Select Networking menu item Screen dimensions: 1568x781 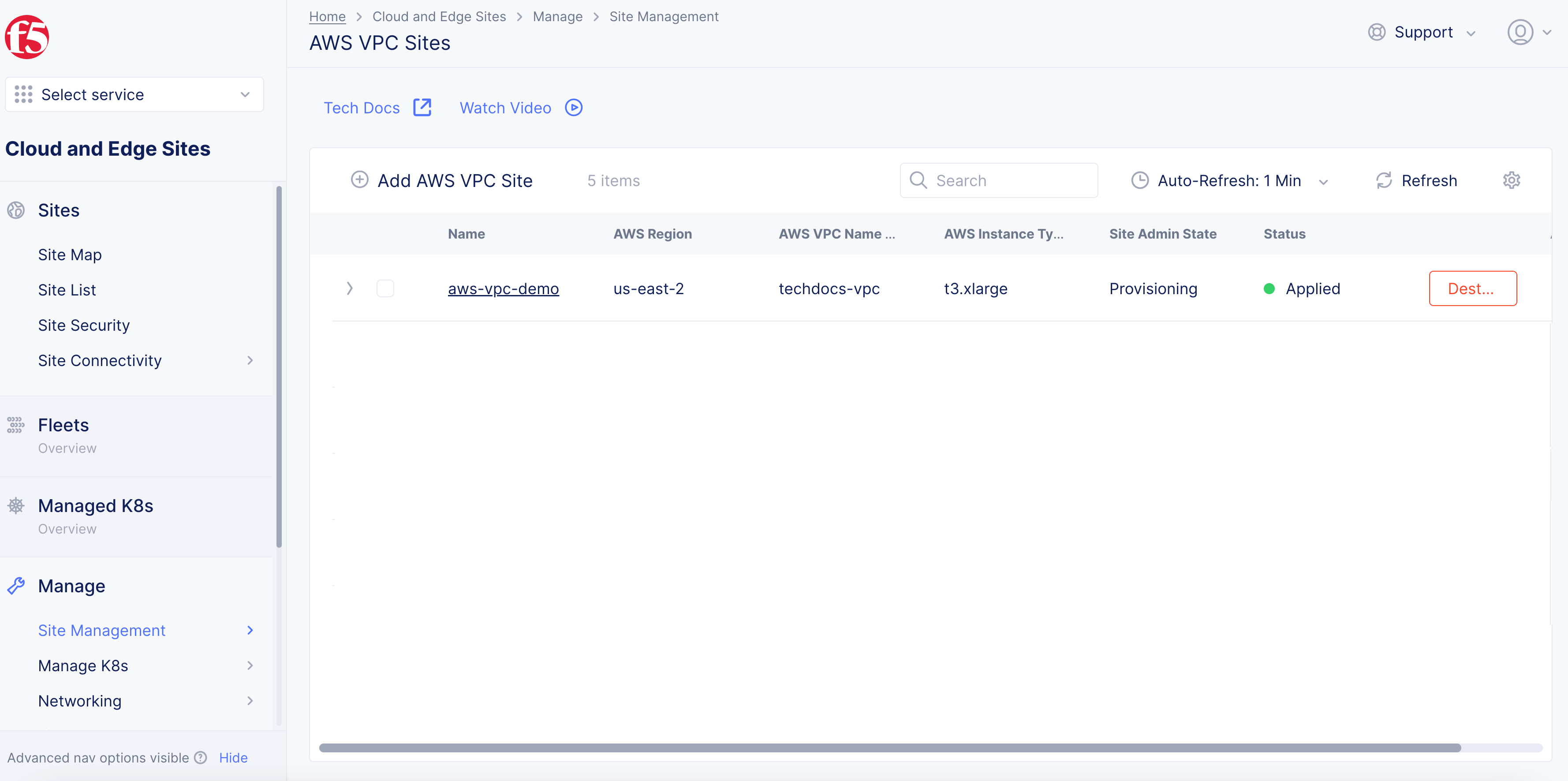(x=80, y=701)
